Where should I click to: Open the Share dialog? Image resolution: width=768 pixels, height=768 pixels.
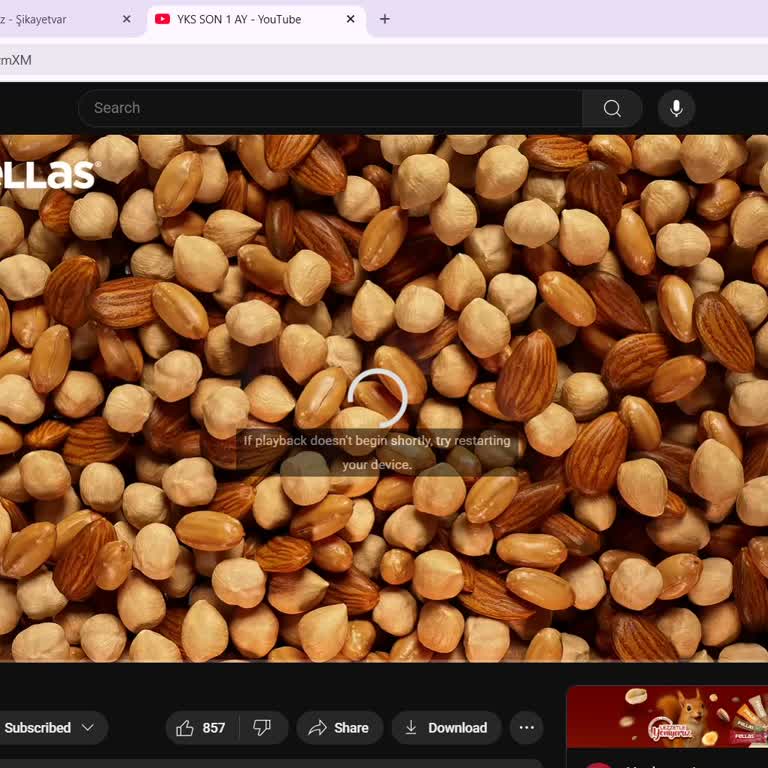click(339, 728)
